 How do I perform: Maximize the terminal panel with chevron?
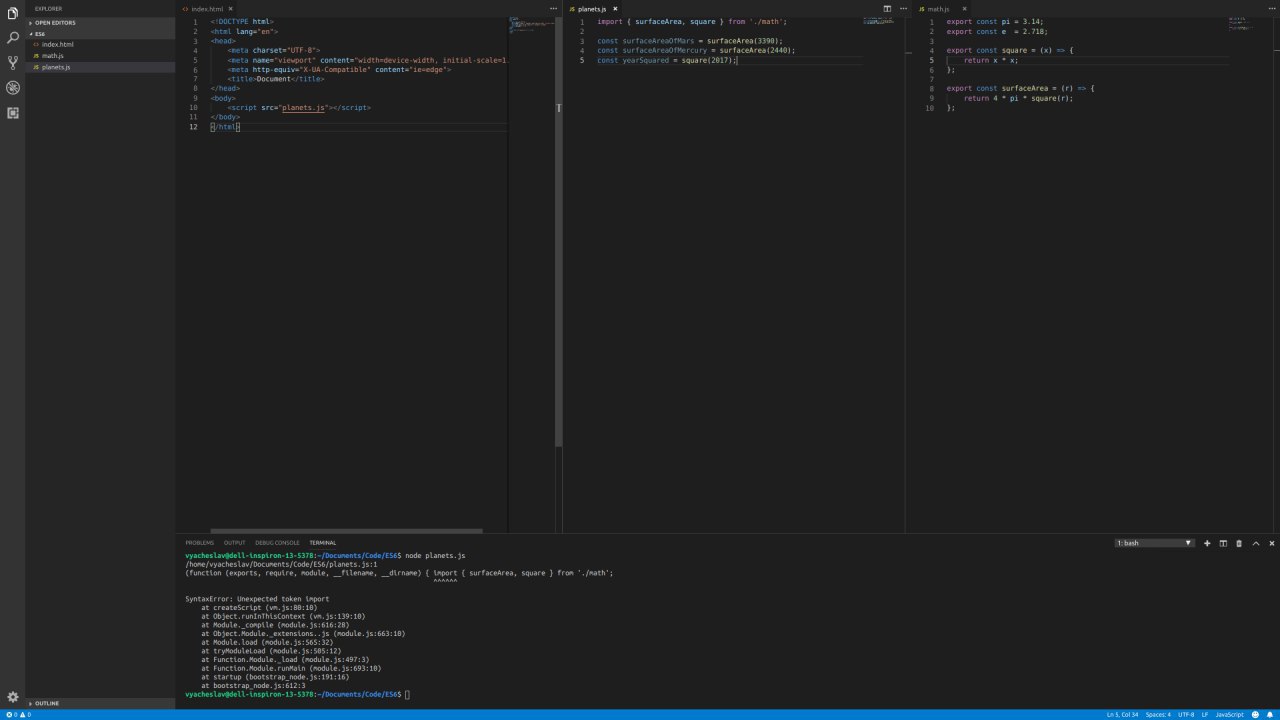click(1256, 543)
